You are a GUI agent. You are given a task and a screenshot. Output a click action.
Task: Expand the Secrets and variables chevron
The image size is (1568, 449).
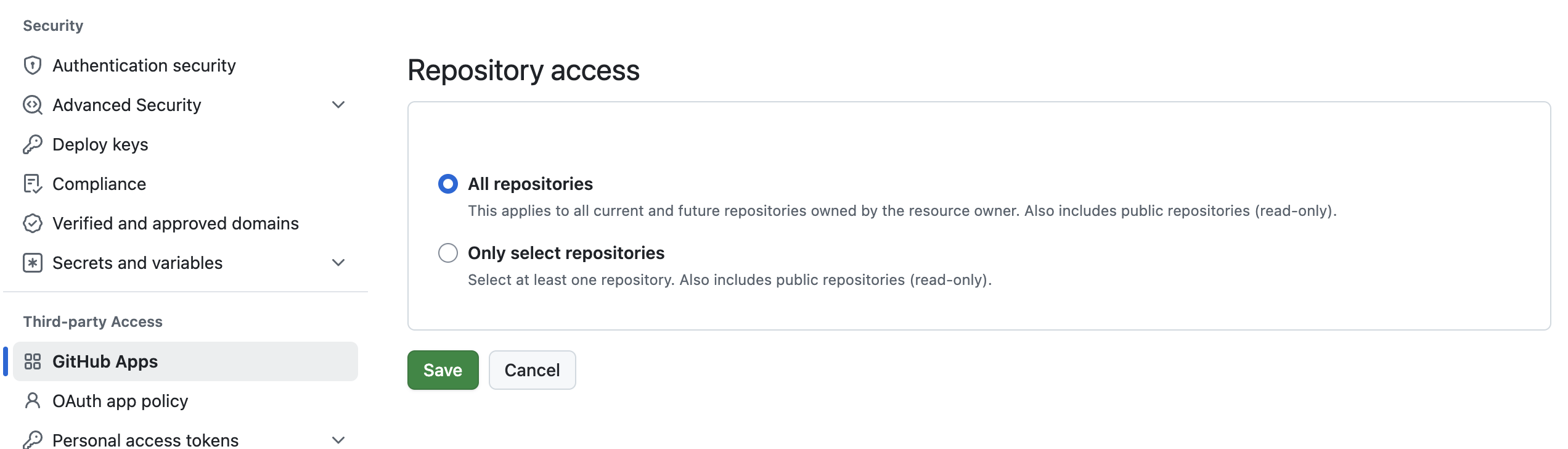pos(338,263)
